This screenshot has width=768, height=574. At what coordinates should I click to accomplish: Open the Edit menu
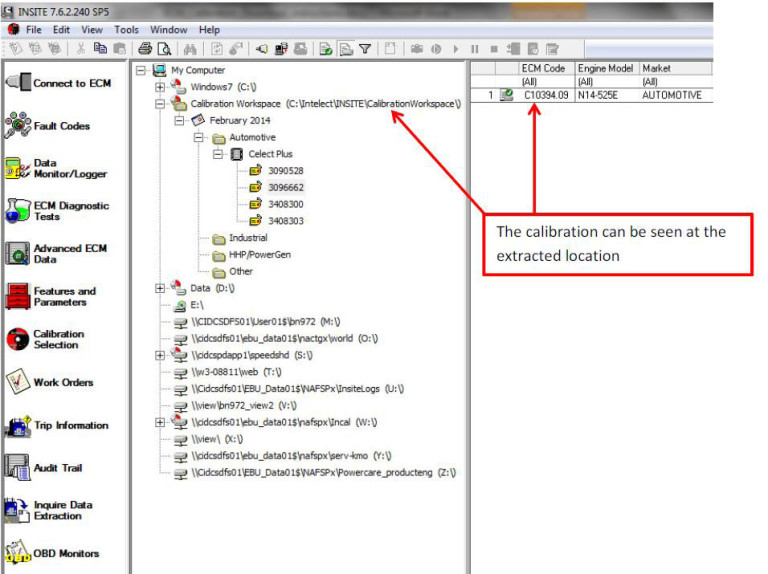coord(61,29)
